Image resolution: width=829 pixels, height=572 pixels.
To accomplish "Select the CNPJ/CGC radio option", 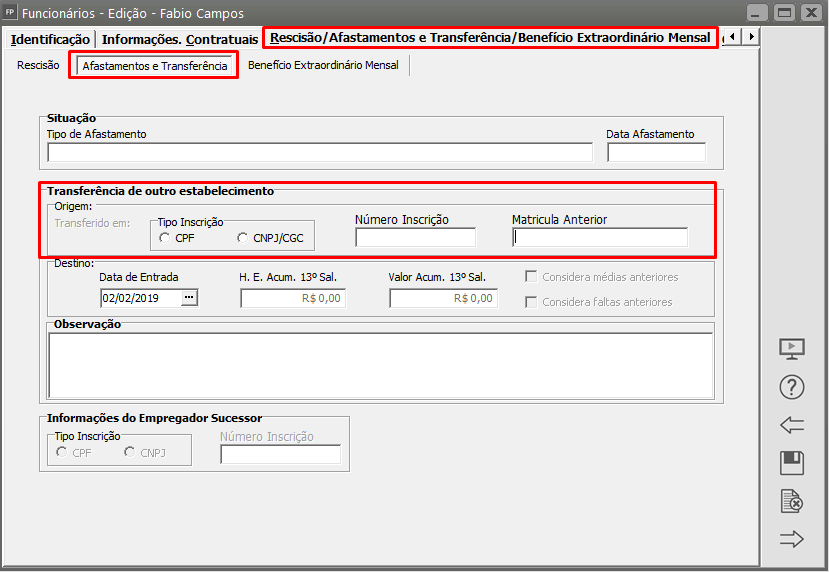I will [243, 238].
